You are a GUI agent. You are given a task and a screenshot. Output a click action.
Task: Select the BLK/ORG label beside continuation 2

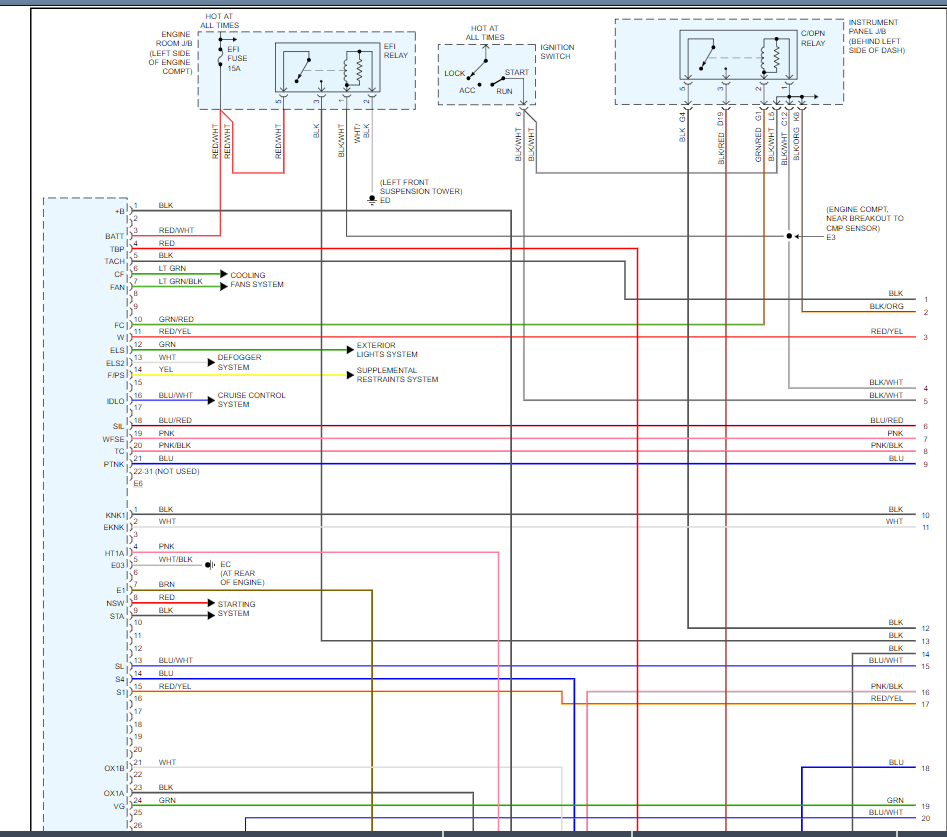pyautogui.click(x=886, y=306)
